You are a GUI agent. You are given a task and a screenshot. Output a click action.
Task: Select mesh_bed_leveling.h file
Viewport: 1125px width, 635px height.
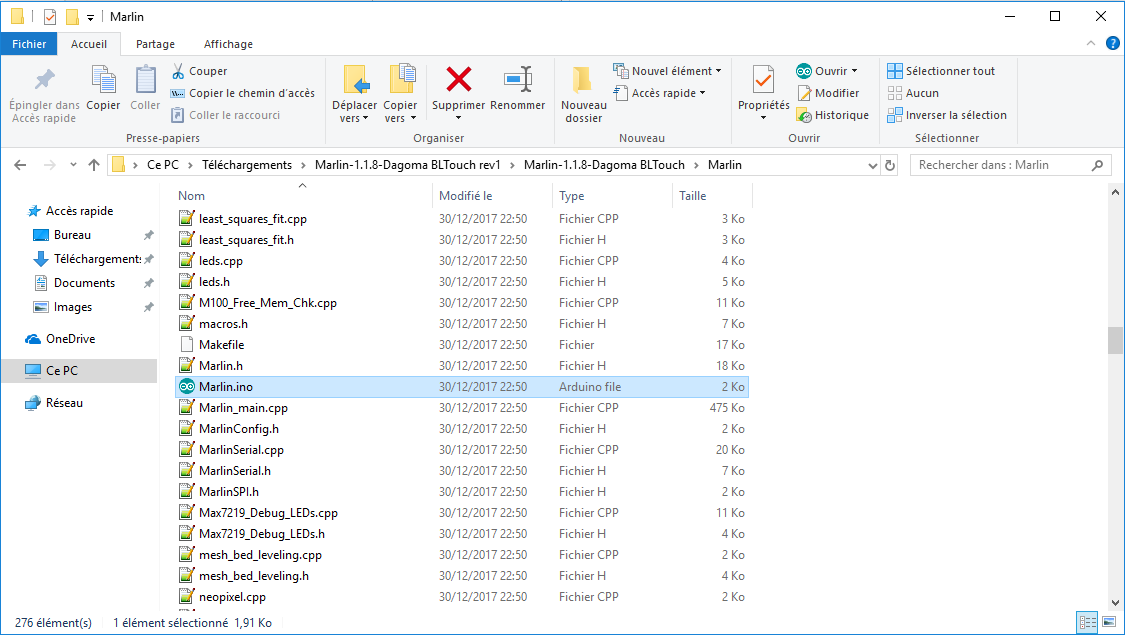462,575
